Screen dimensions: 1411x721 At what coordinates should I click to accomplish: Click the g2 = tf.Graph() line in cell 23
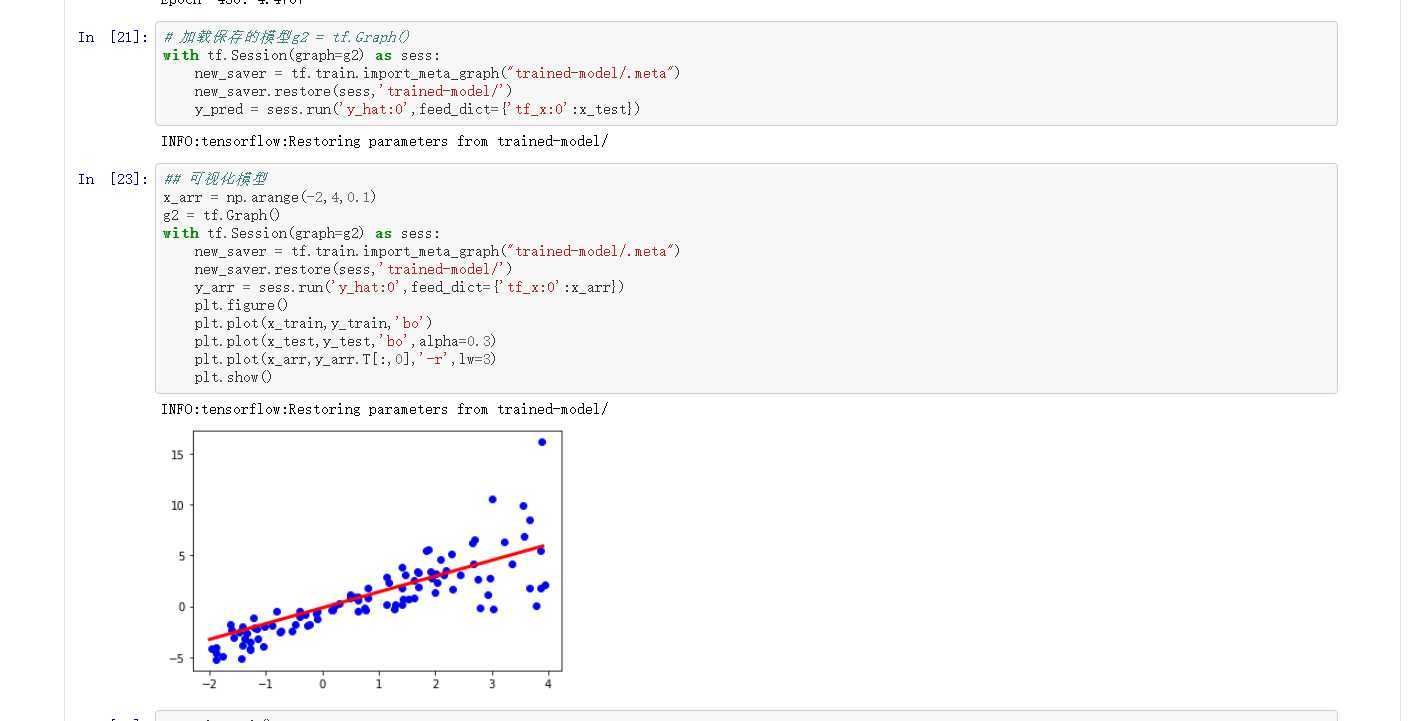pos(222,215)
